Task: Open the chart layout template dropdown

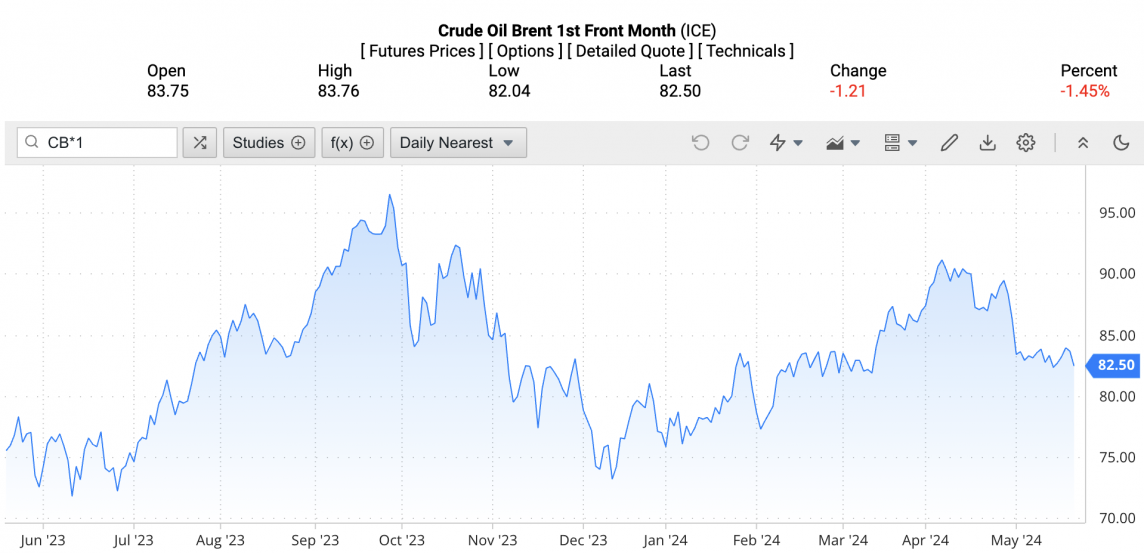Action: (900, 143)
